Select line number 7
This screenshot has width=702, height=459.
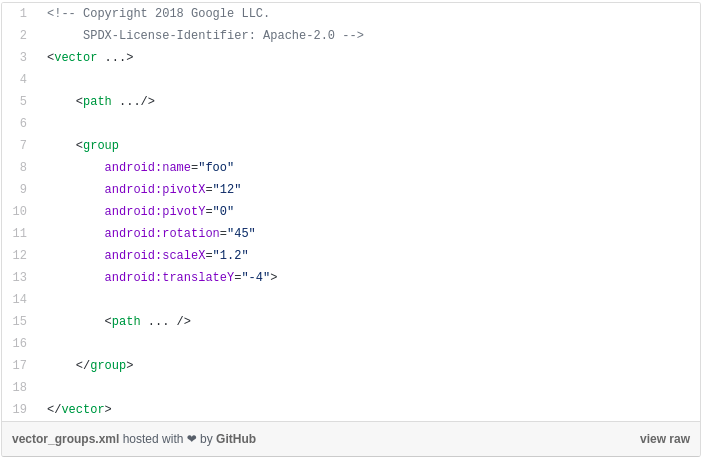tap(22, 146)
